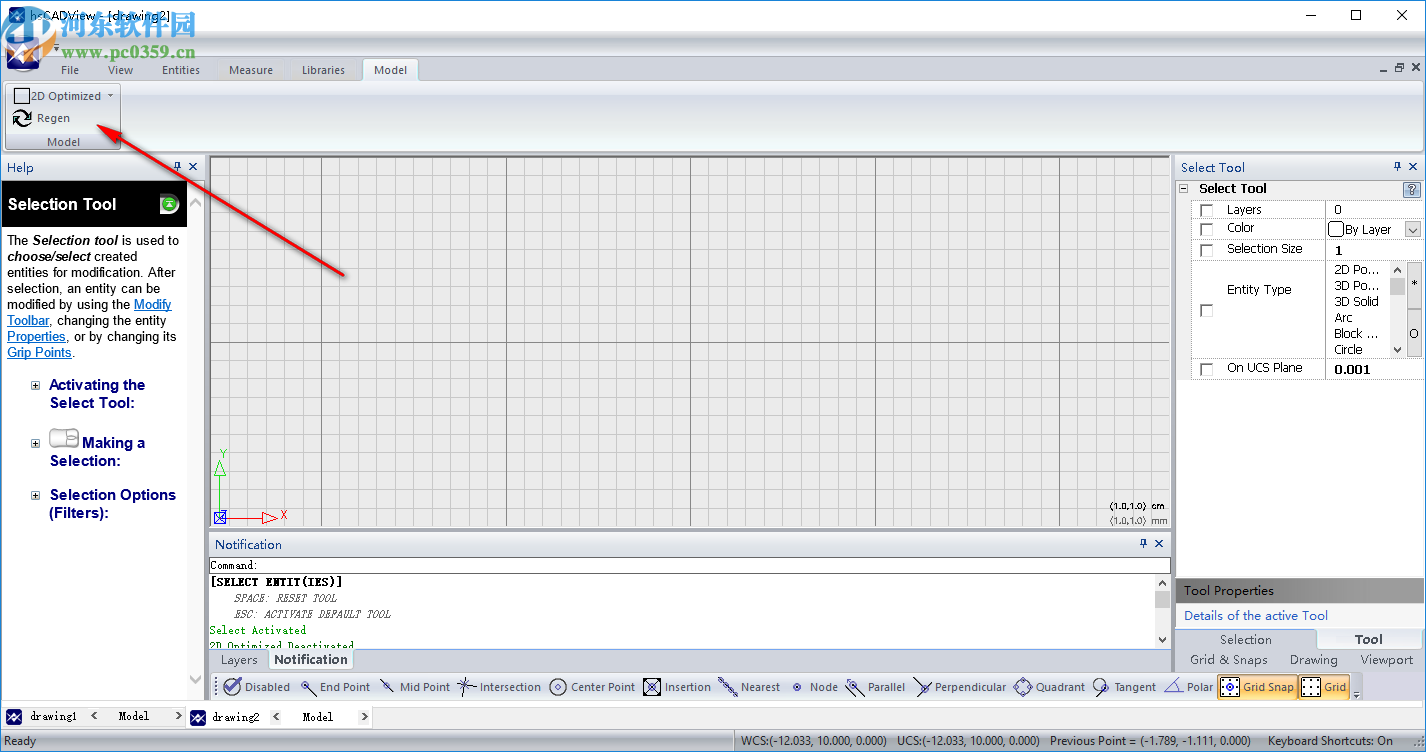Enable Insertion snap
Image resolution: width=1426 pixels, height=752 pixels.
tap(677, 687)
